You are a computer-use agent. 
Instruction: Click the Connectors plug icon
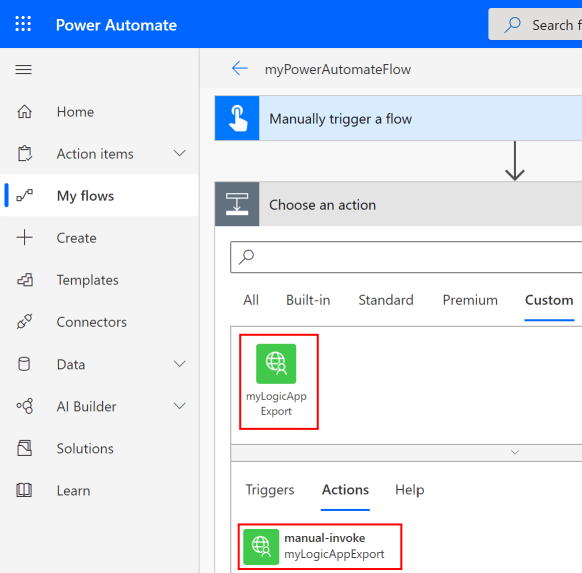coord(24,321)
